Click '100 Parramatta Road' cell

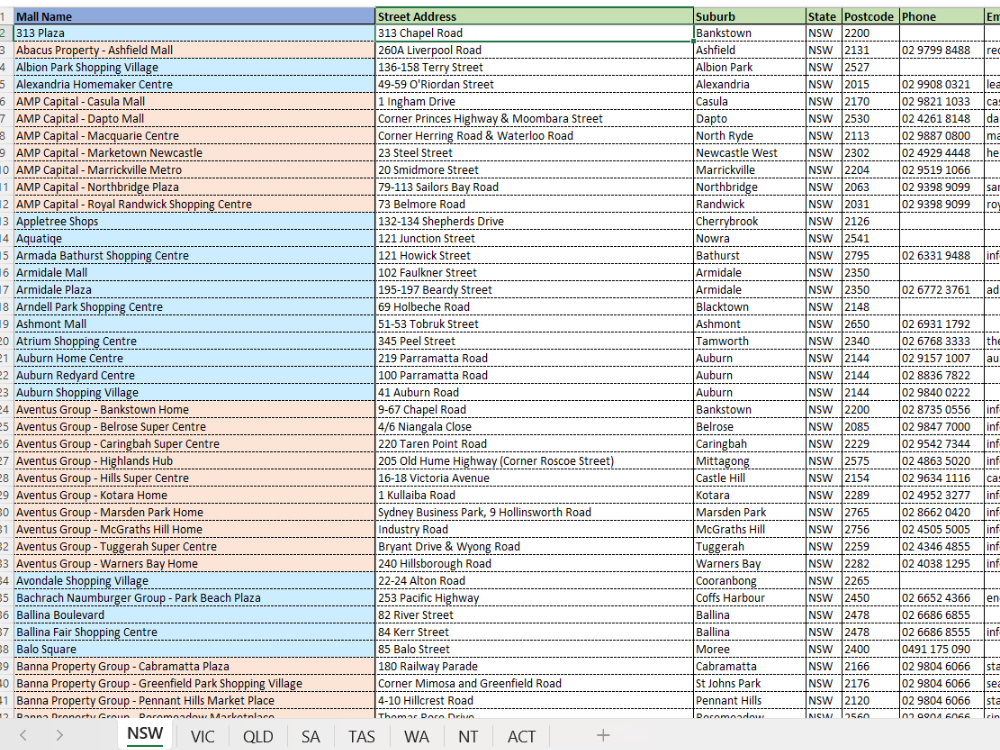(x=534, y=375)
